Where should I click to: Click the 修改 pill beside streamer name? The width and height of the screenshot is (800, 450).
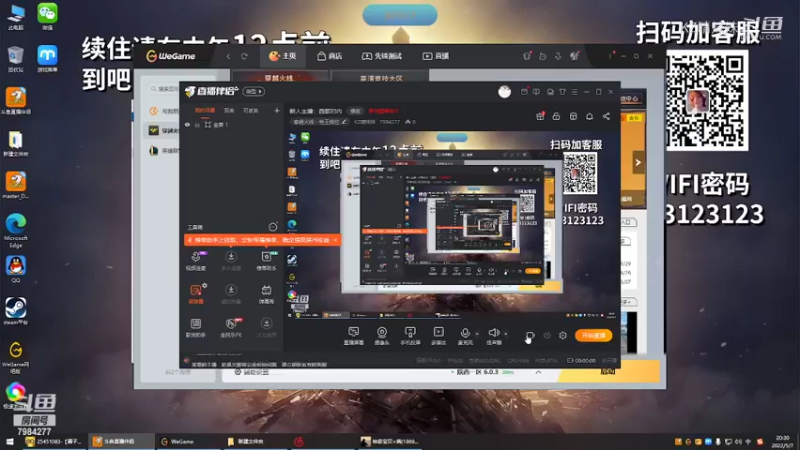(x=355, y=111)
